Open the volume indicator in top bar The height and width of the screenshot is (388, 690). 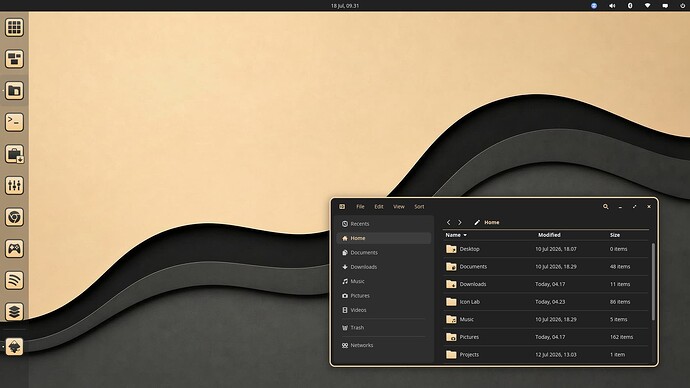point(612,6)
